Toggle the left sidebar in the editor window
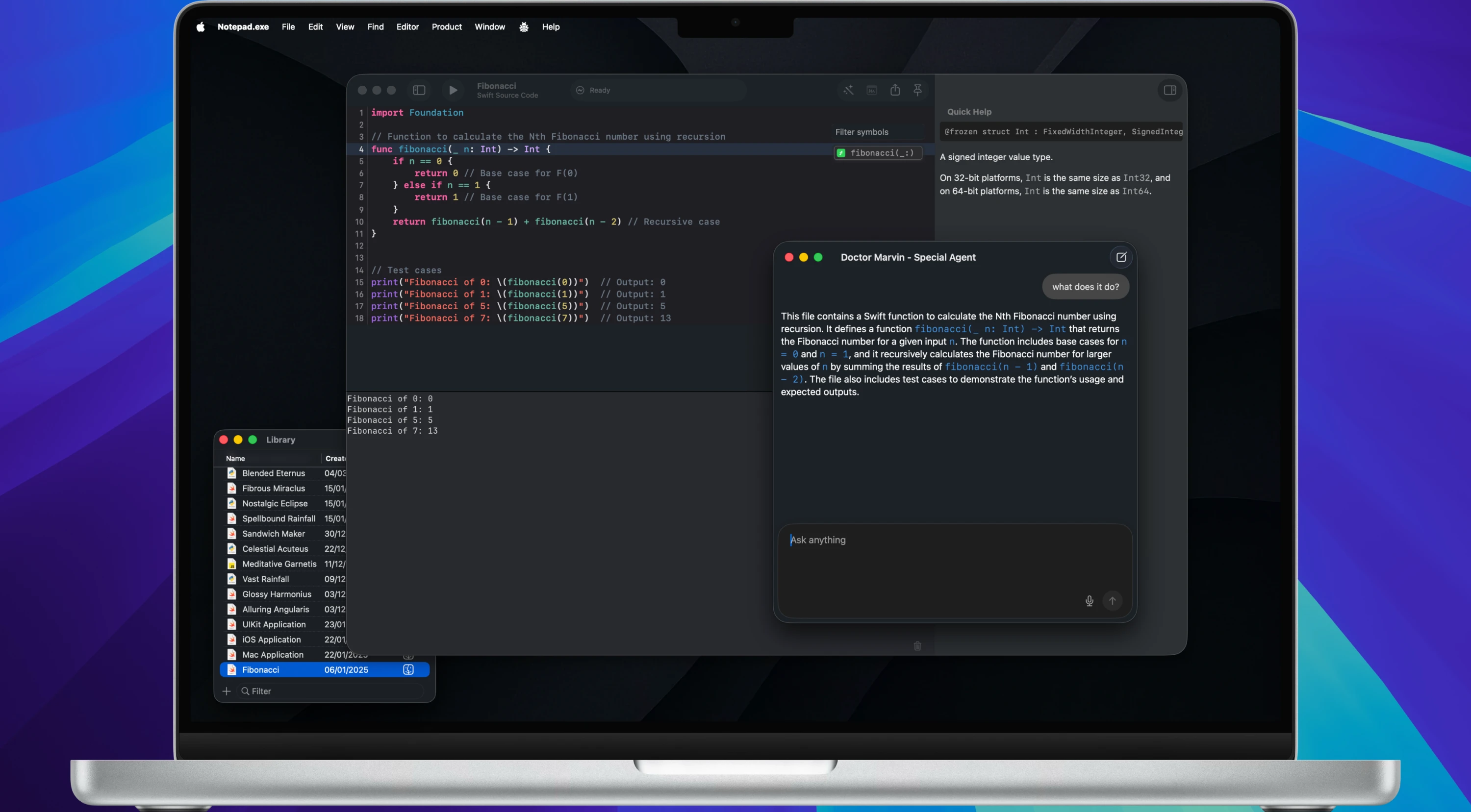Viewport: 1471px width, 812px height. pyautogui.click(x=419, y=90)
